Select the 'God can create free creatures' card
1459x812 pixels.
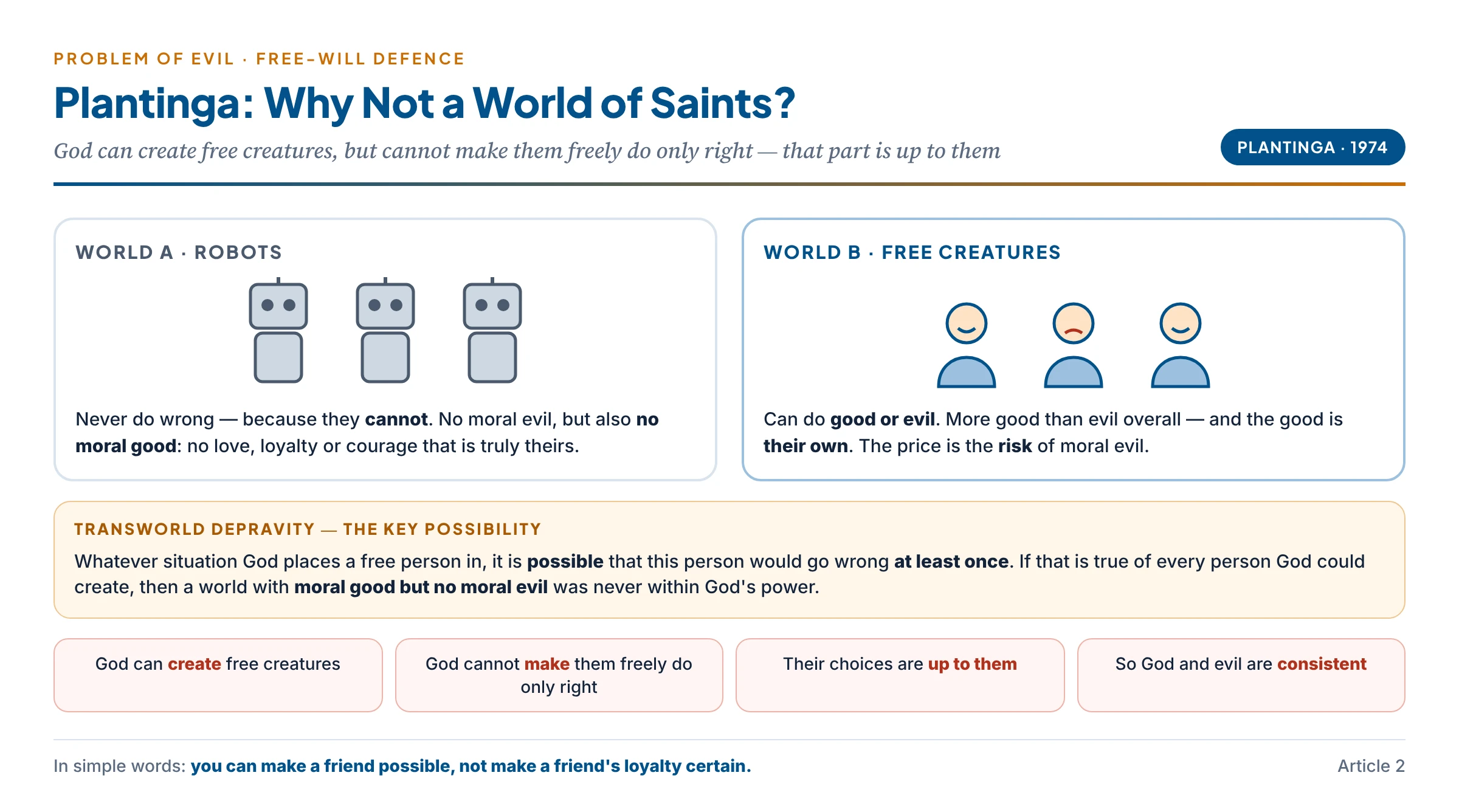[x=218, y=675]
